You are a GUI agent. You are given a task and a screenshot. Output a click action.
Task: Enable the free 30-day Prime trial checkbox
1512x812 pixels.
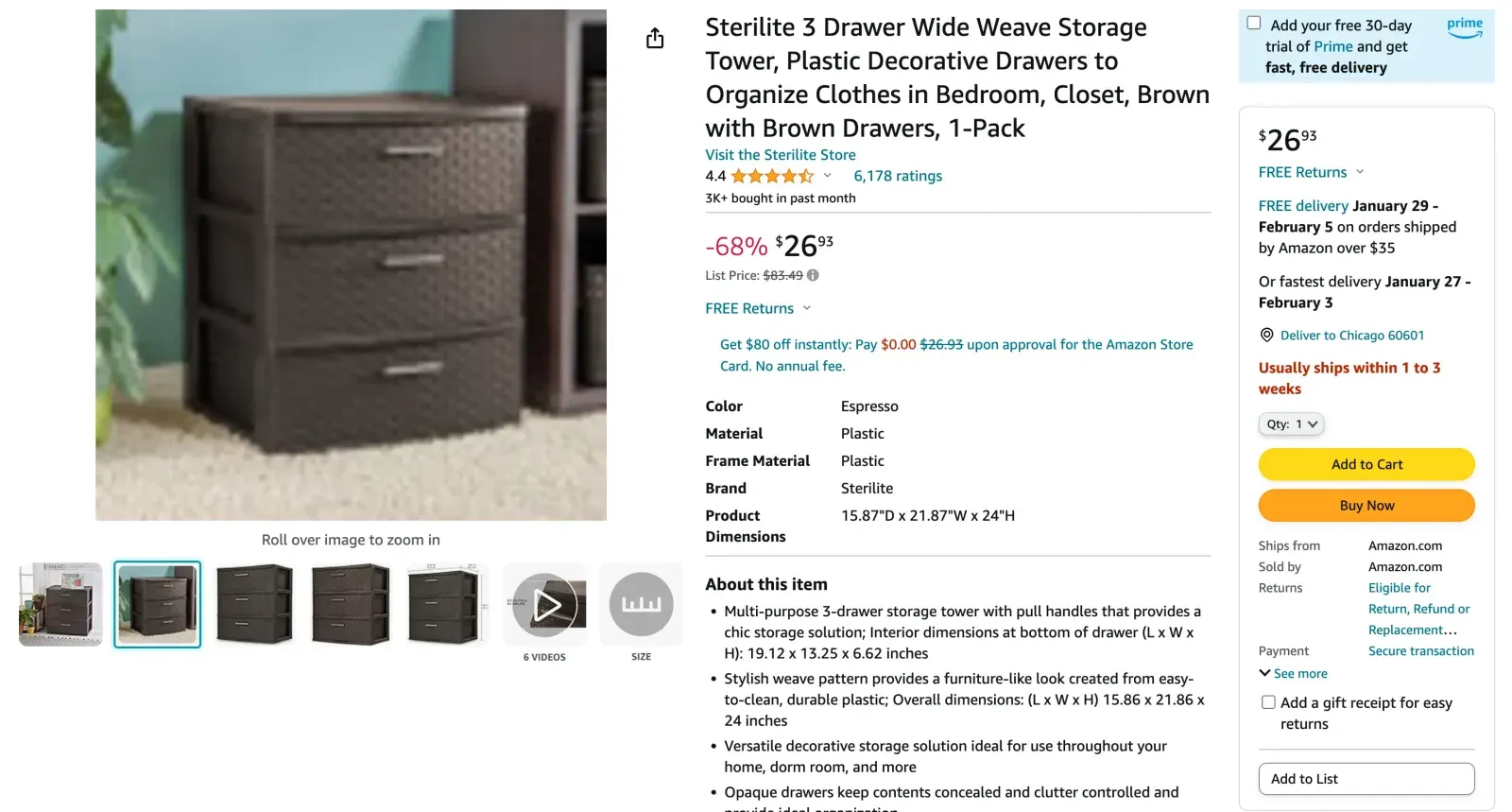(1254, 21)
